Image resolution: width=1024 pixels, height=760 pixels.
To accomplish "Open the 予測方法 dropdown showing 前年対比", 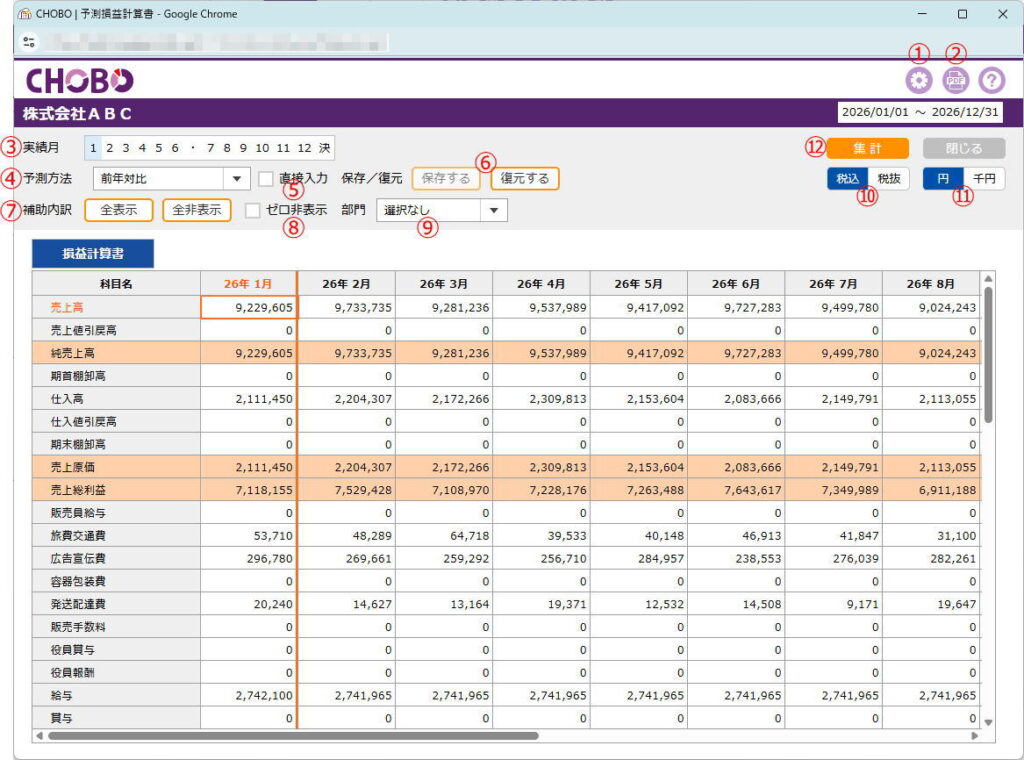I will click(x=170, y=179).
